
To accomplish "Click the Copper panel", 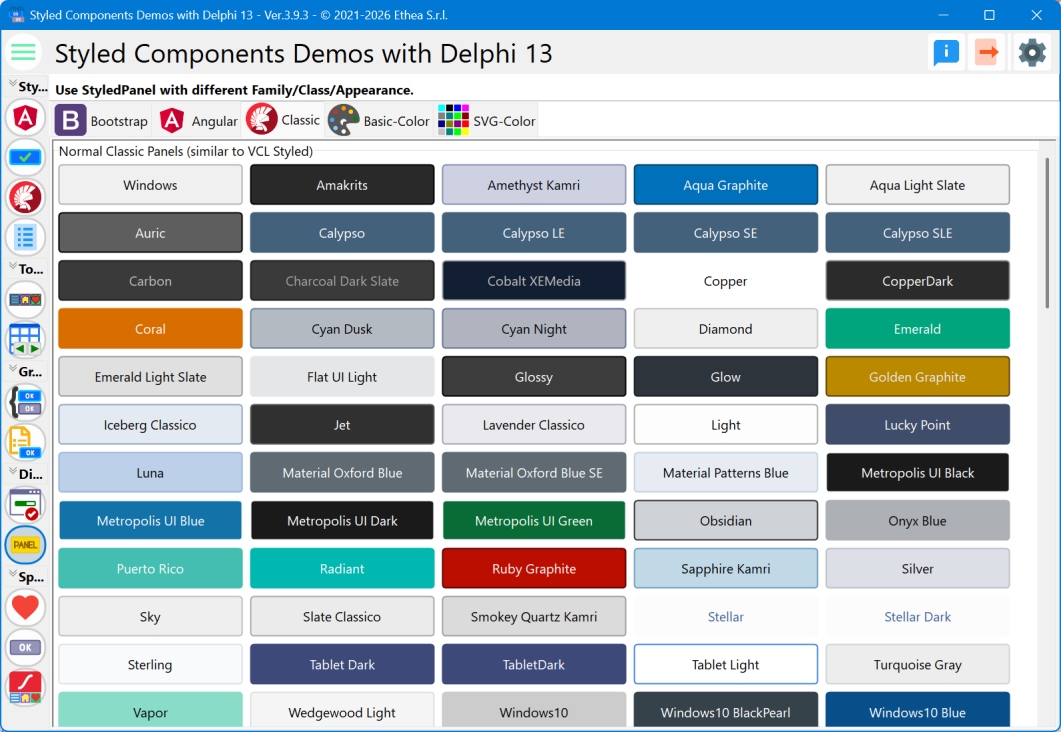I will point(725,281).
